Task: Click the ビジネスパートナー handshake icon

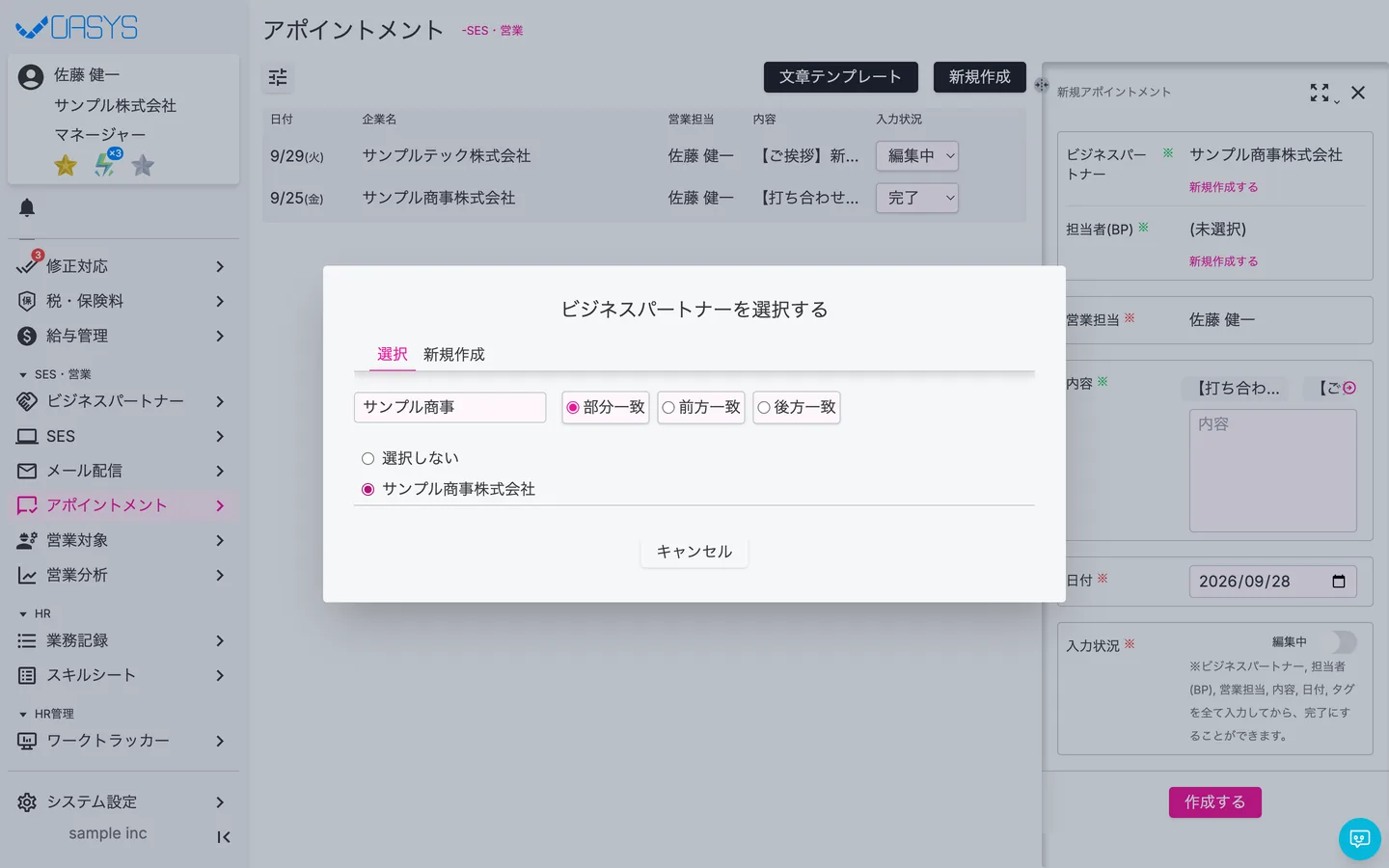Action: (x=27, y=401)
